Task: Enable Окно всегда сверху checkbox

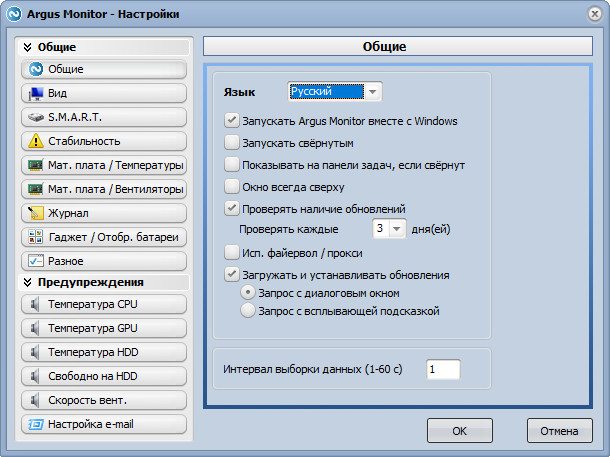Action: [x=233, y=187]
